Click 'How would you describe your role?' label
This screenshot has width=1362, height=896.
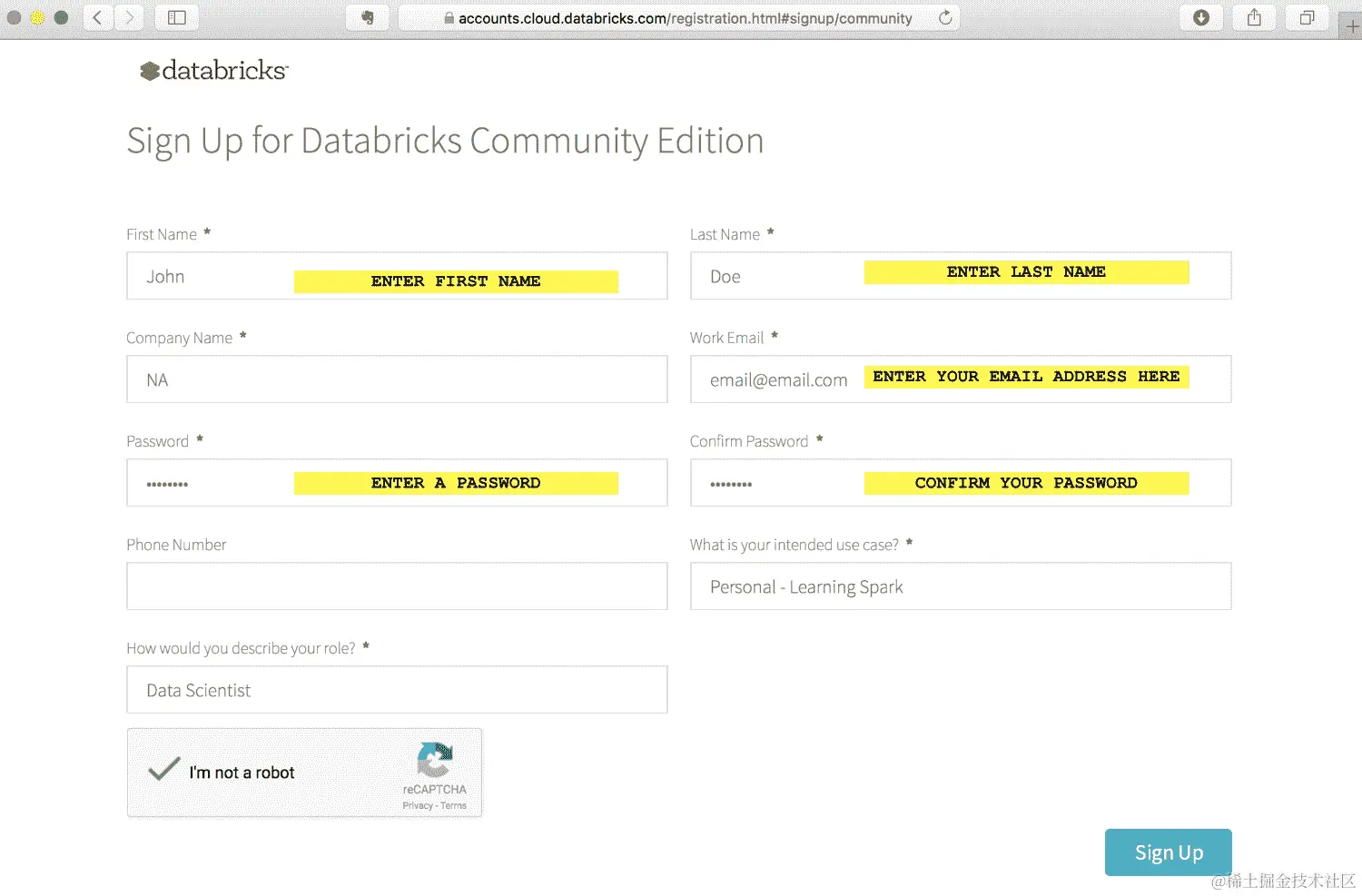click(241, 648)
